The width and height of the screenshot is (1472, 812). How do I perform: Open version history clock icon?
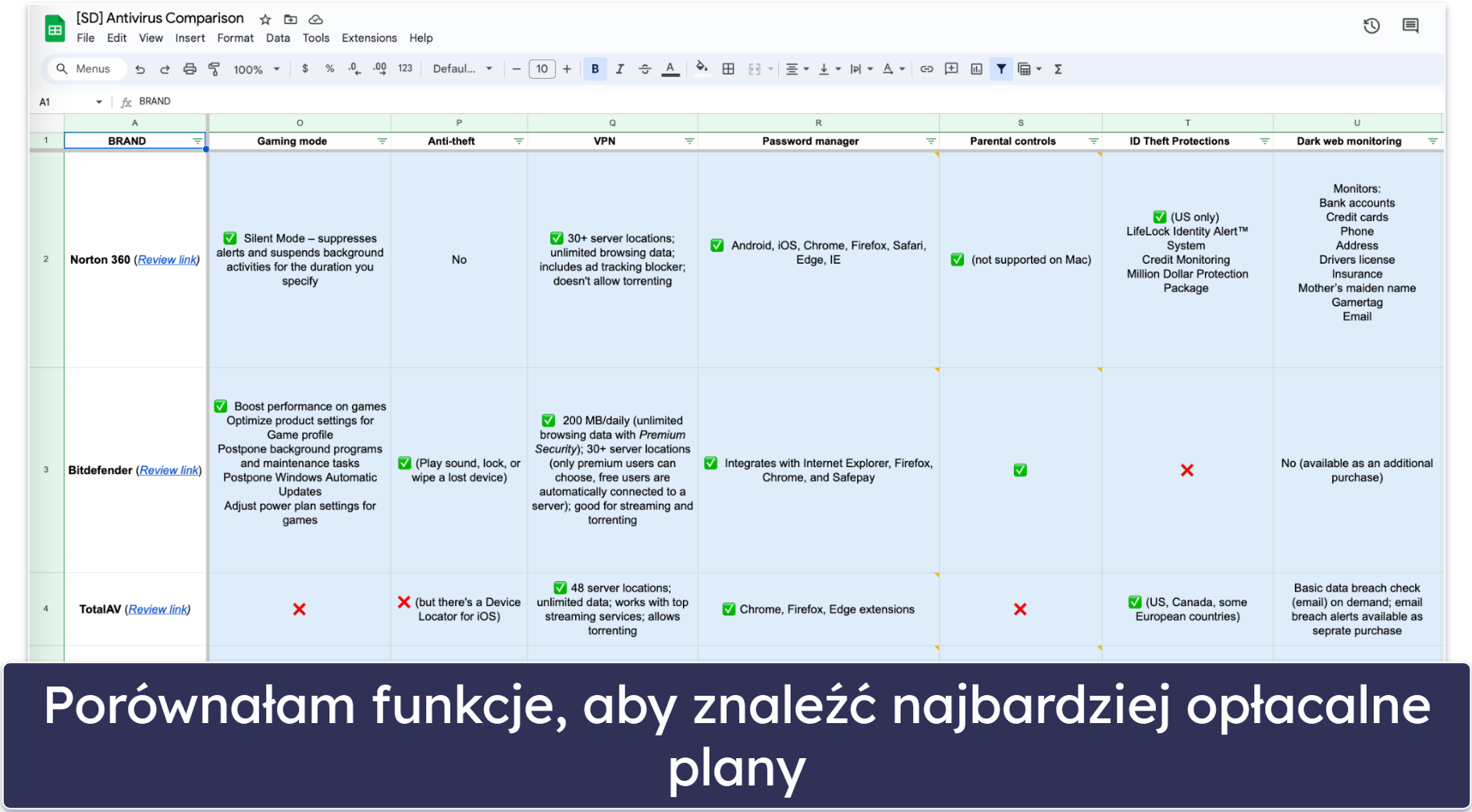click(1371, 26)
